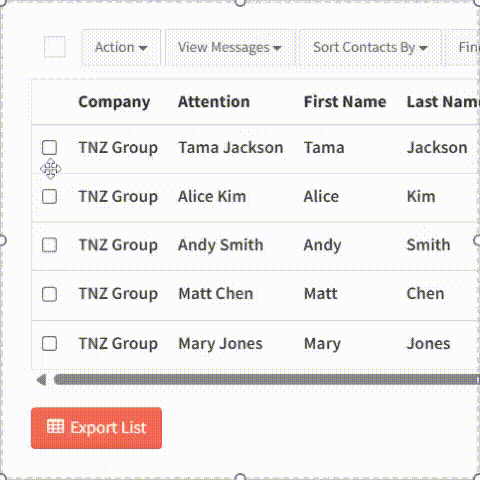
Task: Click TNZ Group in Tama Jackson's row
Action: click(118, 148)
